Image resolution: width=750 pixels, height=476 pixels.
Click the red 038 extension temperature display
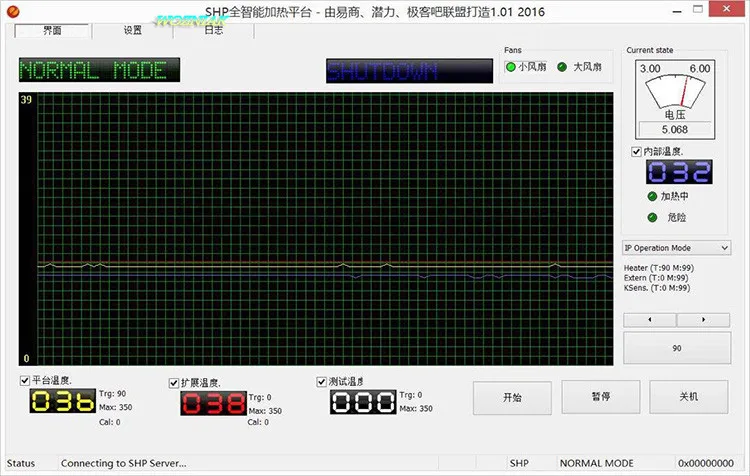tap(211, 403)
